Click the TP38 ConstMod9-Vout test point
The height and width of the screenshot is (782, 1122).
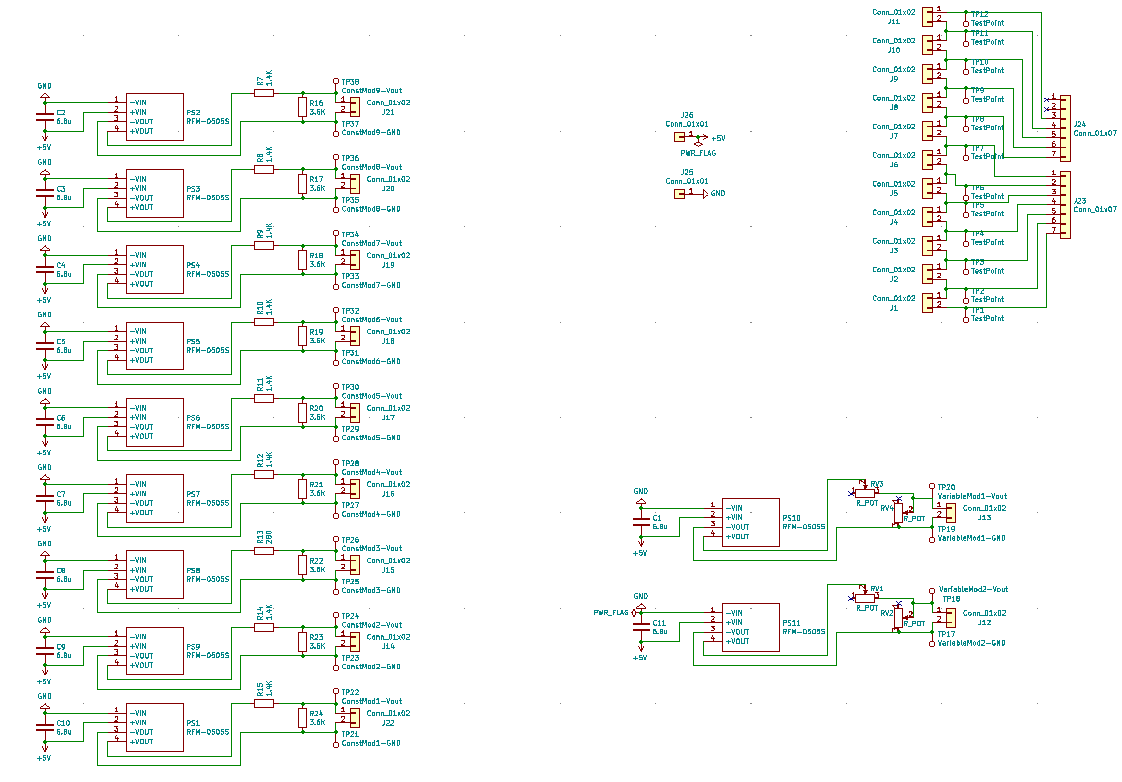coord(336,82)
